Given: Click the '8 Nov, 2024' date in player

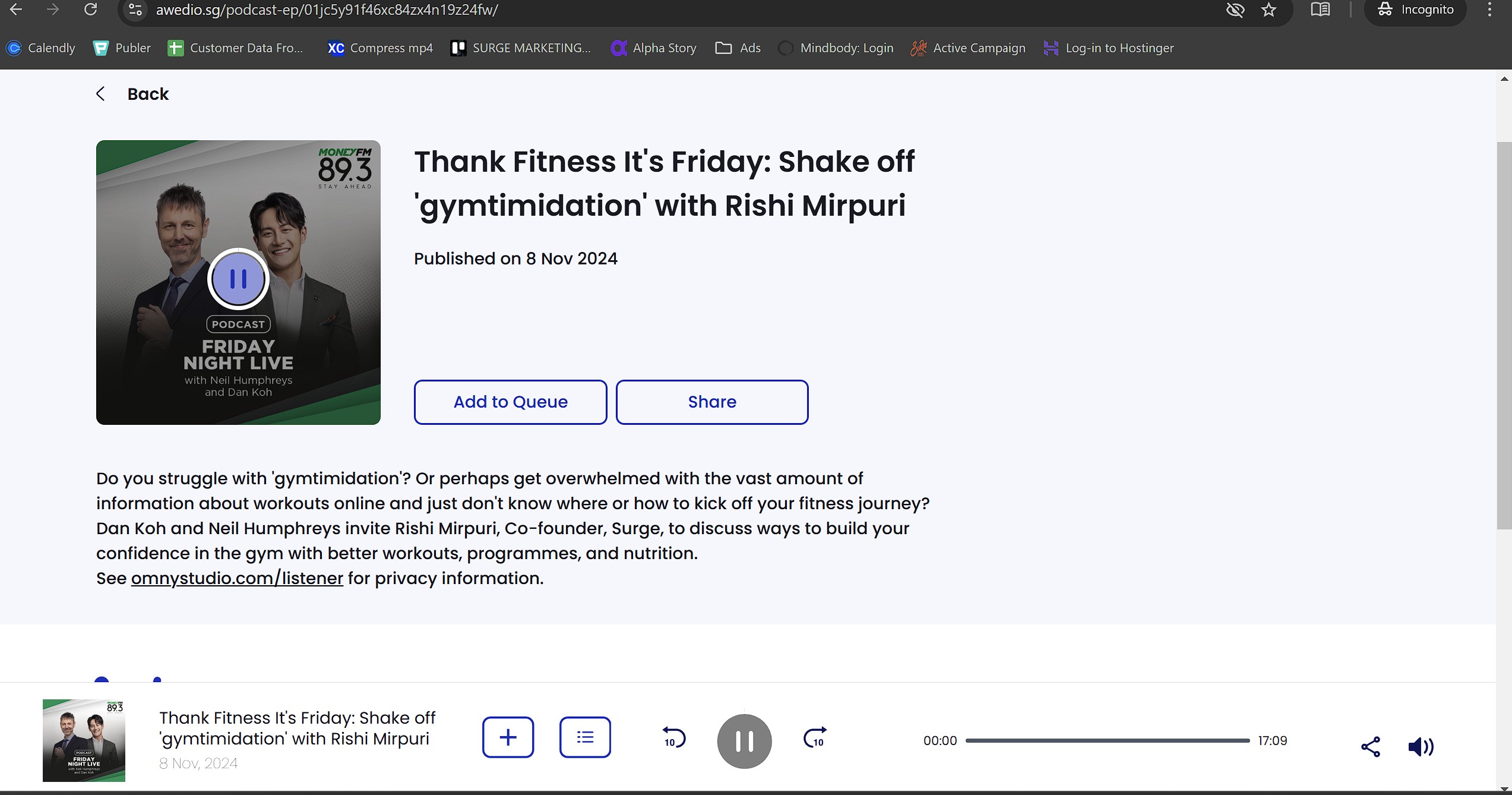Looking at the screenshot, I should 198,764.
